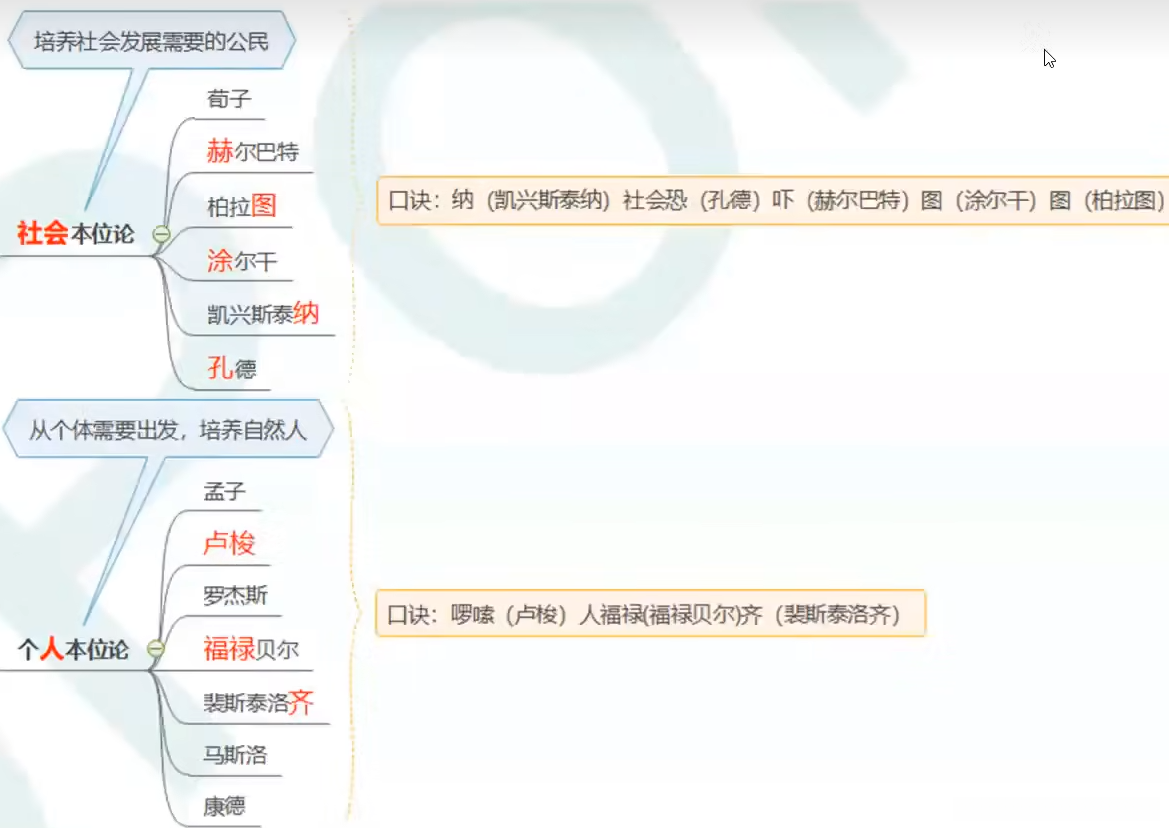Click the 口诀 note box beside 卢梭 branch
The height and width of the screenshot is (828, 1169).
pos(650,615)
